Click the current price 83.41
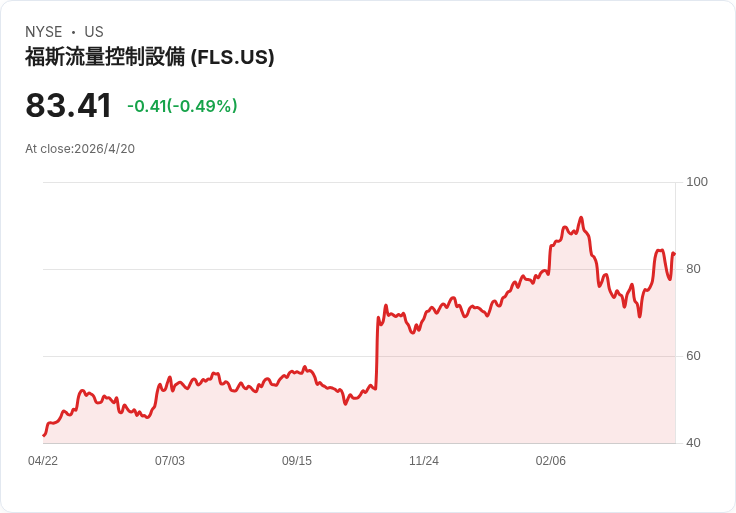This screenshot has width=736, height=513. pyautogui.click(x=68, y=106)
